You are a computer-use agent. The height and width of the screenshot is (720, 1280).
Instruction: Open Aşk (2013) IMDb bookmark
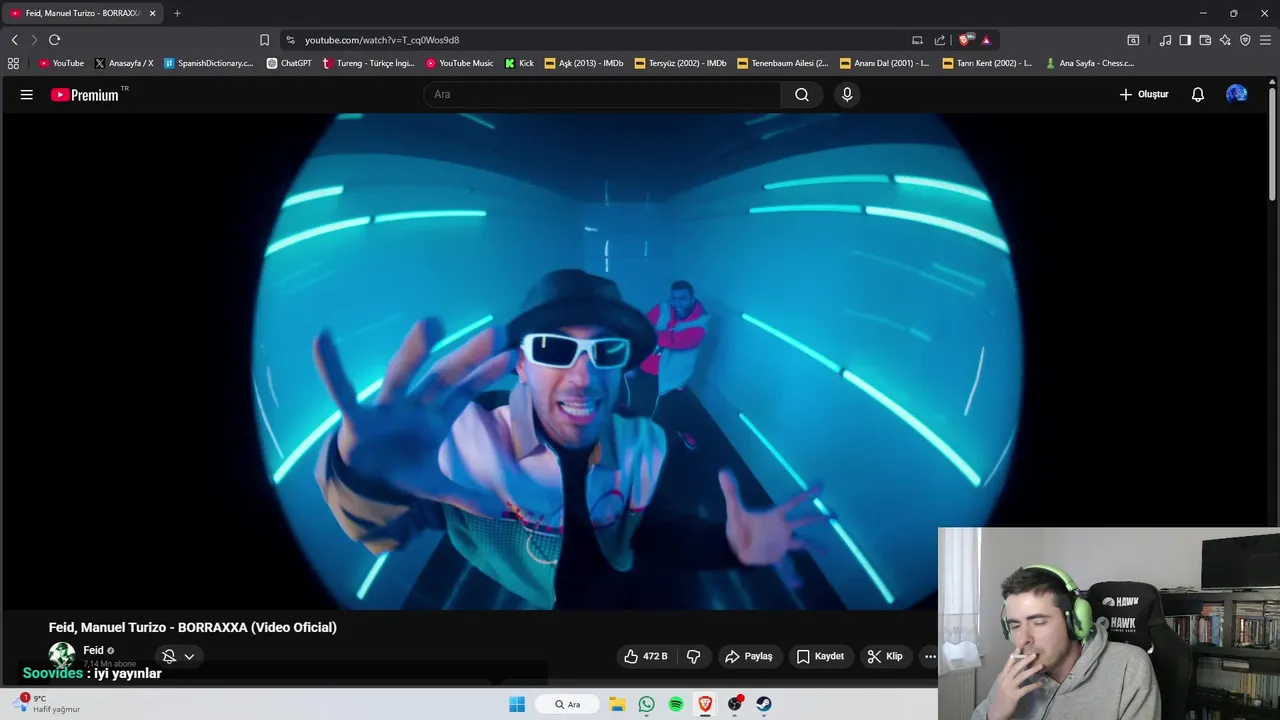click(x=584, y=63)
